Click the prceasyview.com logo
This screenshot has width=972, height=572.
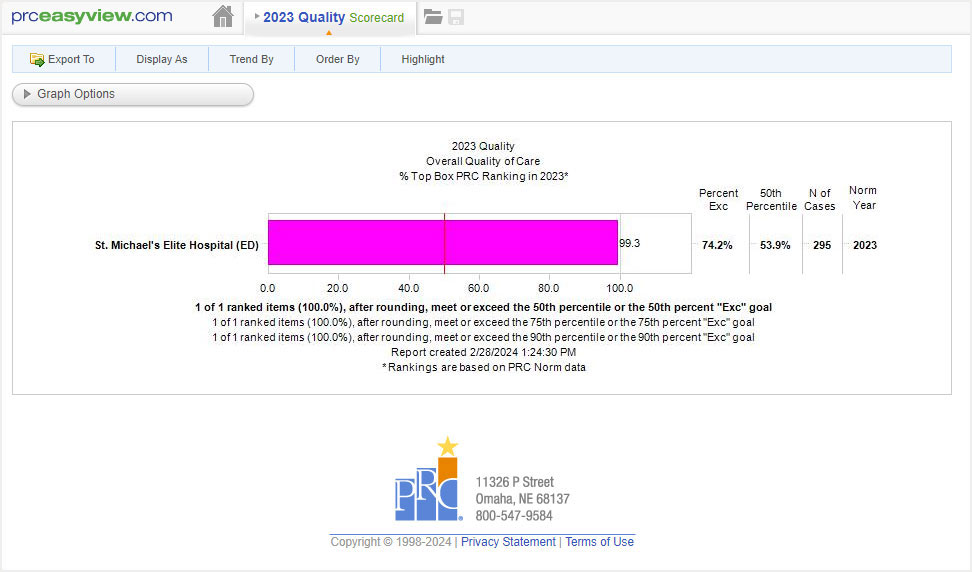(92, 16)
